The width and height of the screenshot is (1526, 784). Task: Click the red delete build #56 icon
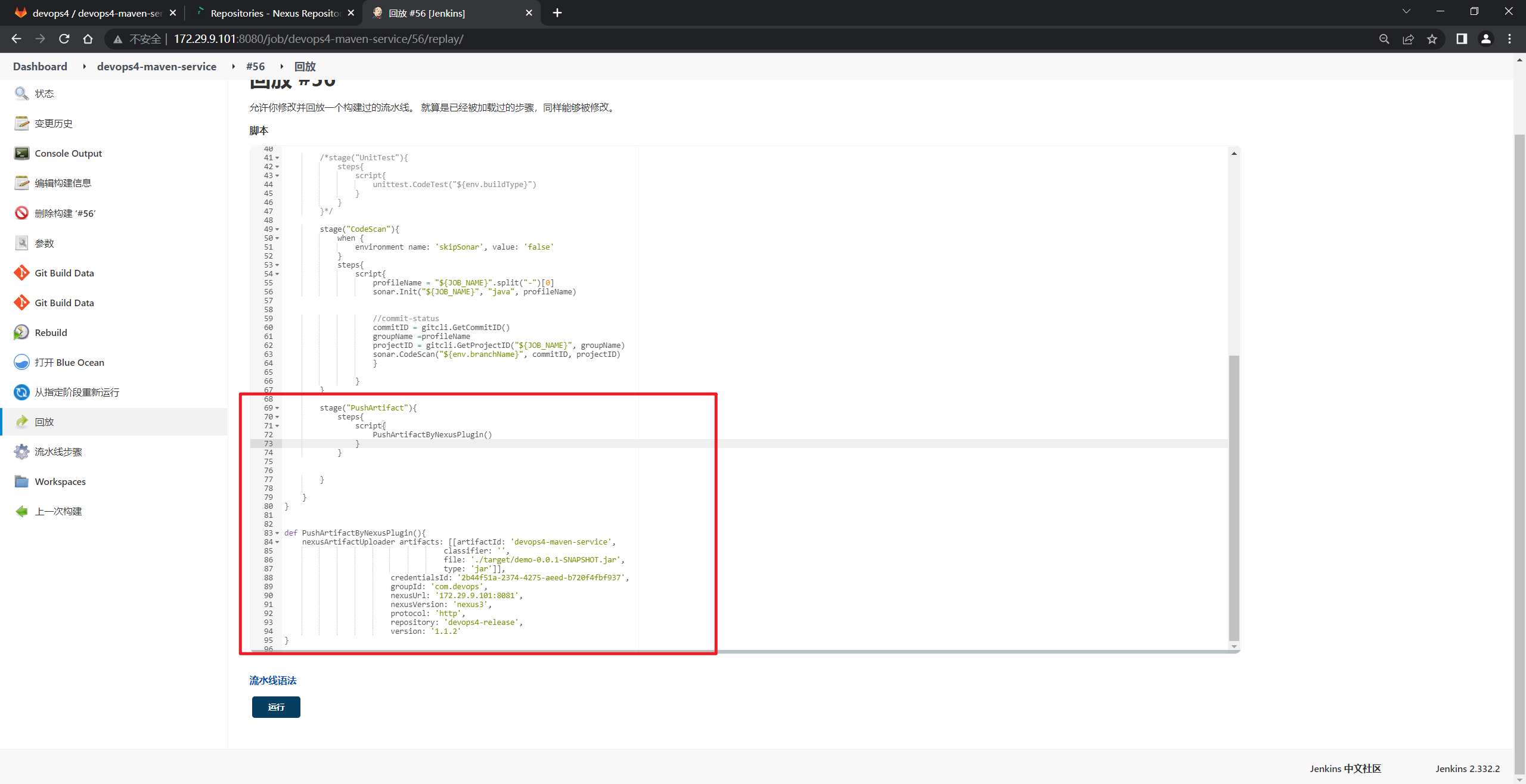tap(21, 213)
